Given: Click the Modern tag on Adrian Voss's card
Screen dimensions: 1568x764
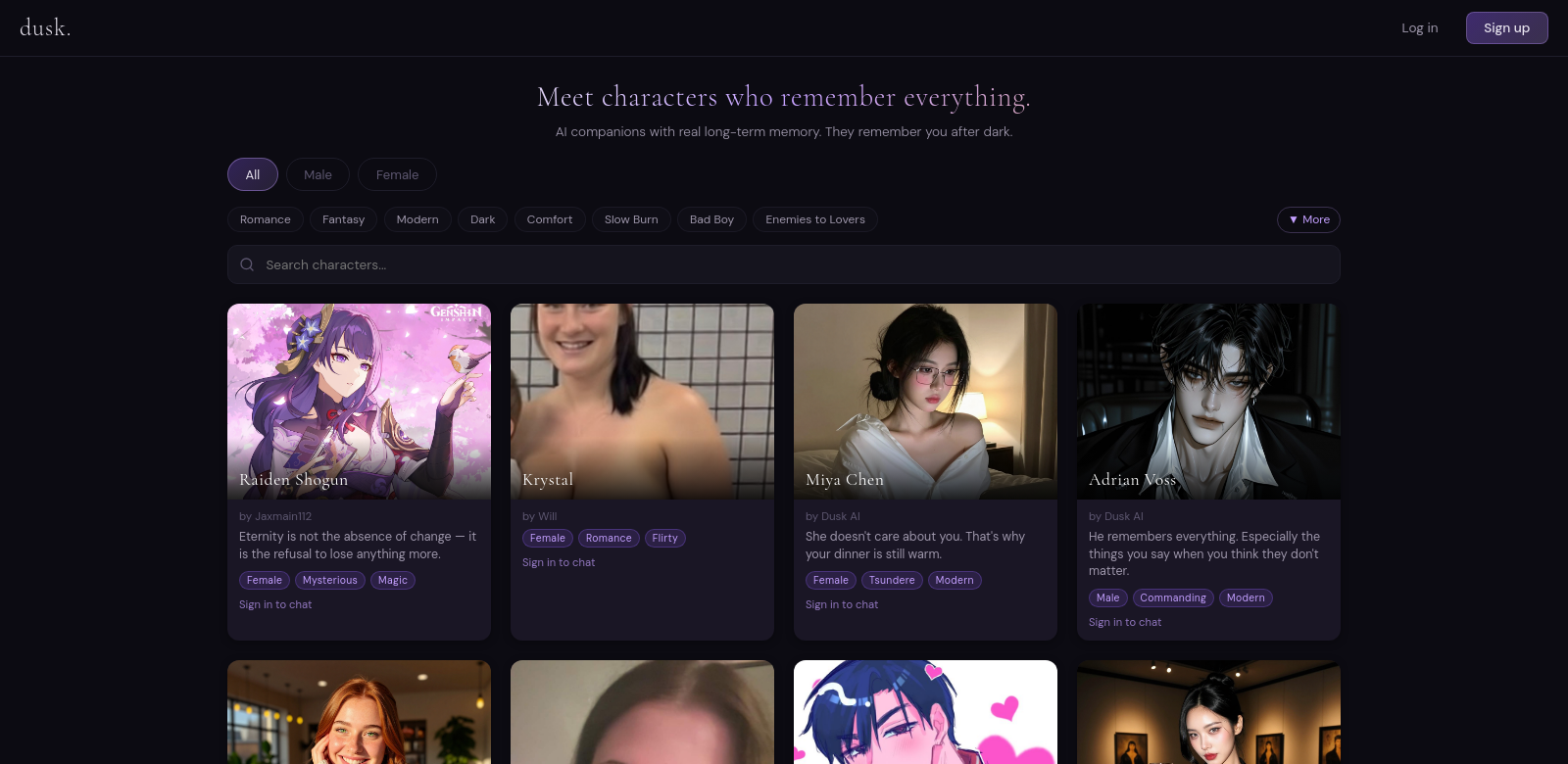Looking at the screenshot, I should coord(1246,597).
